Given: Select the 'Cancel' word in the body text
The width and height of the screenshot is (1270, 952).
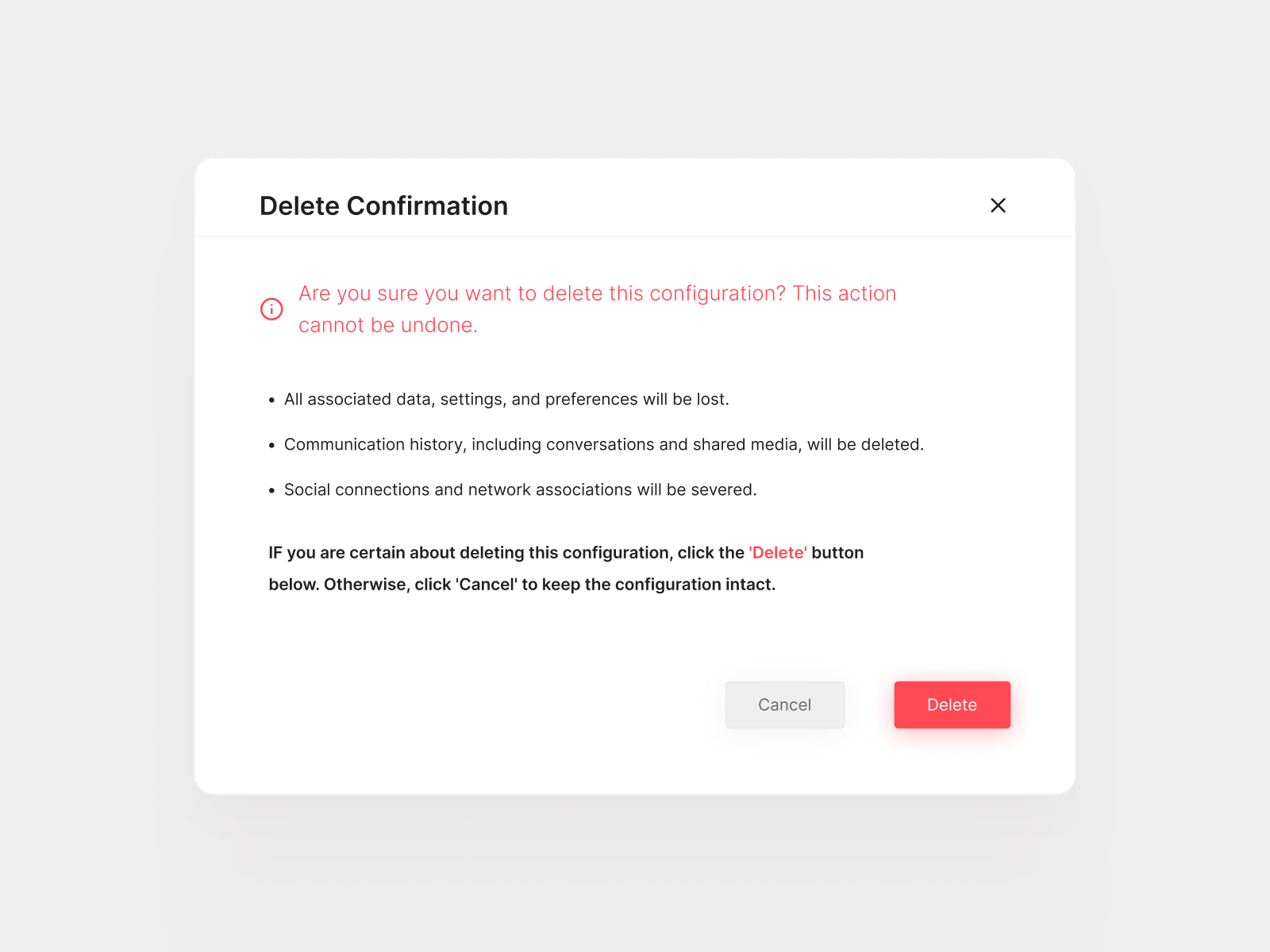Looking at the screenshot, I should click(485, 584).
